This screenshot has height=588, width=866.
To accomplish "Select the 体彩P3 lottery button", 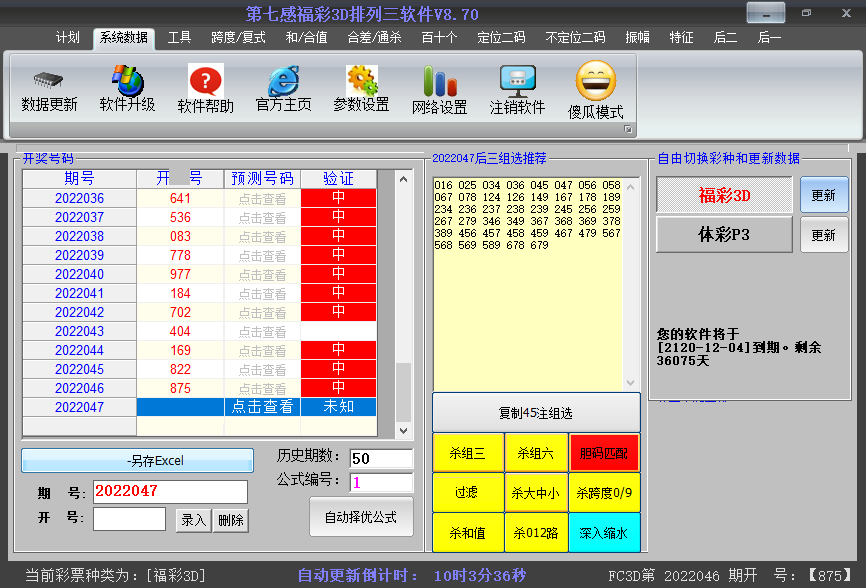I will 724,235.
